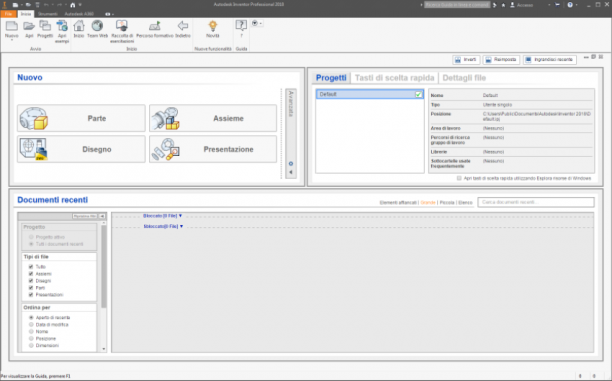
Task: Click the star favorites icon in title bar
Action: [x=503, y=5]
